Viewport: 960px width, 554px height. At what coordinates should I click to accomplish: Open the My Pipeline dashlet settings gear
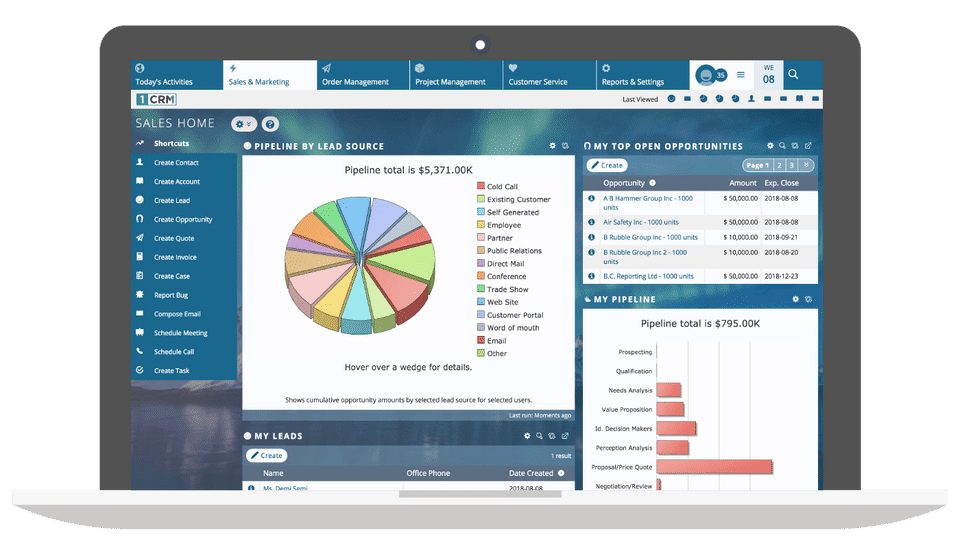(x=795, y=299)
